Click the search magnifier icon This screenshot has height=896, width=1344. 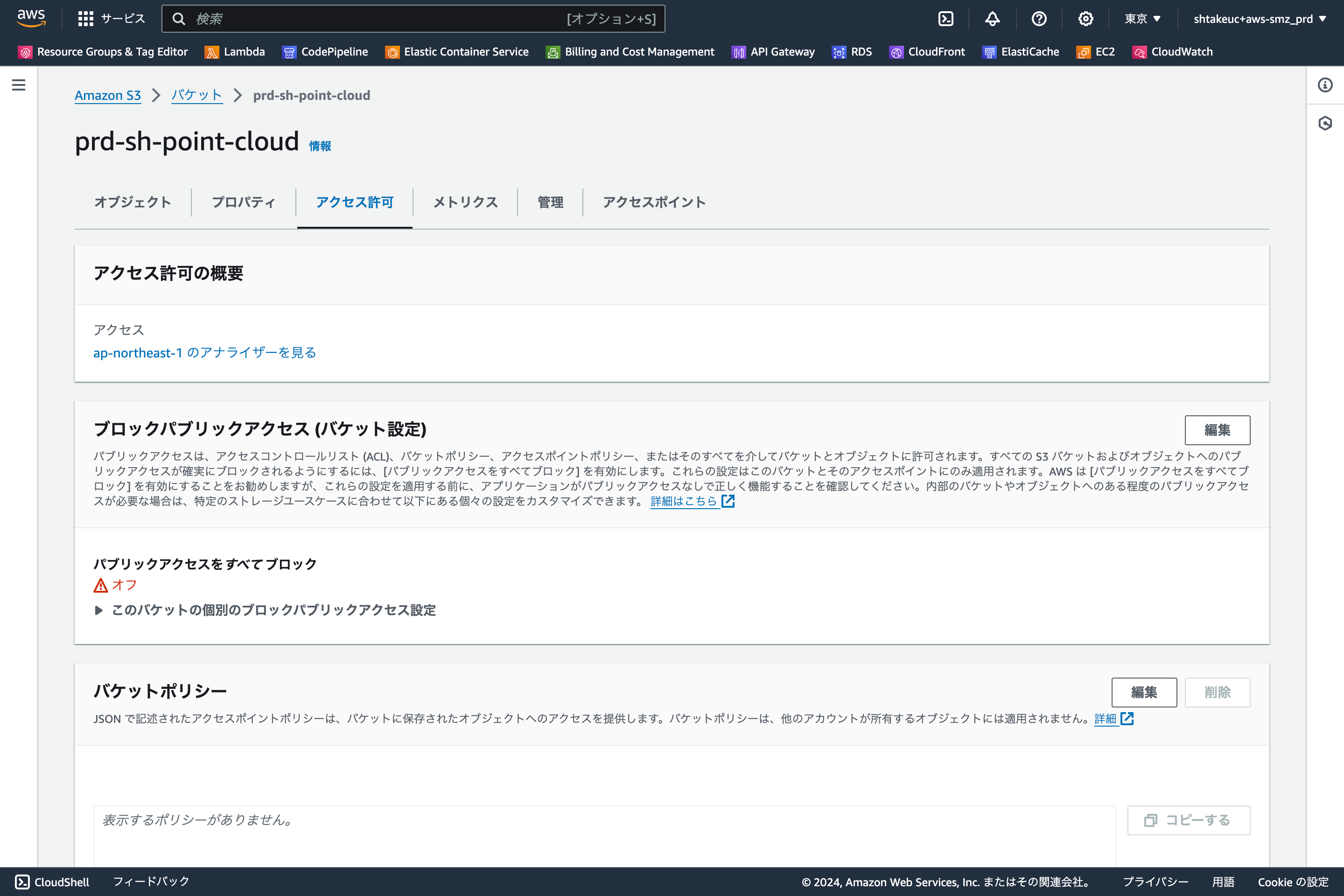[179, 19]
